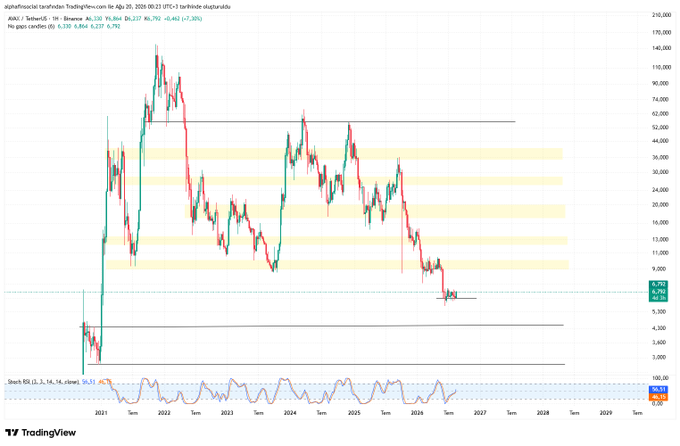Click the Stoch RSI legend value 46,15
This screenshot has width=680, height=446.
[105, 382]
